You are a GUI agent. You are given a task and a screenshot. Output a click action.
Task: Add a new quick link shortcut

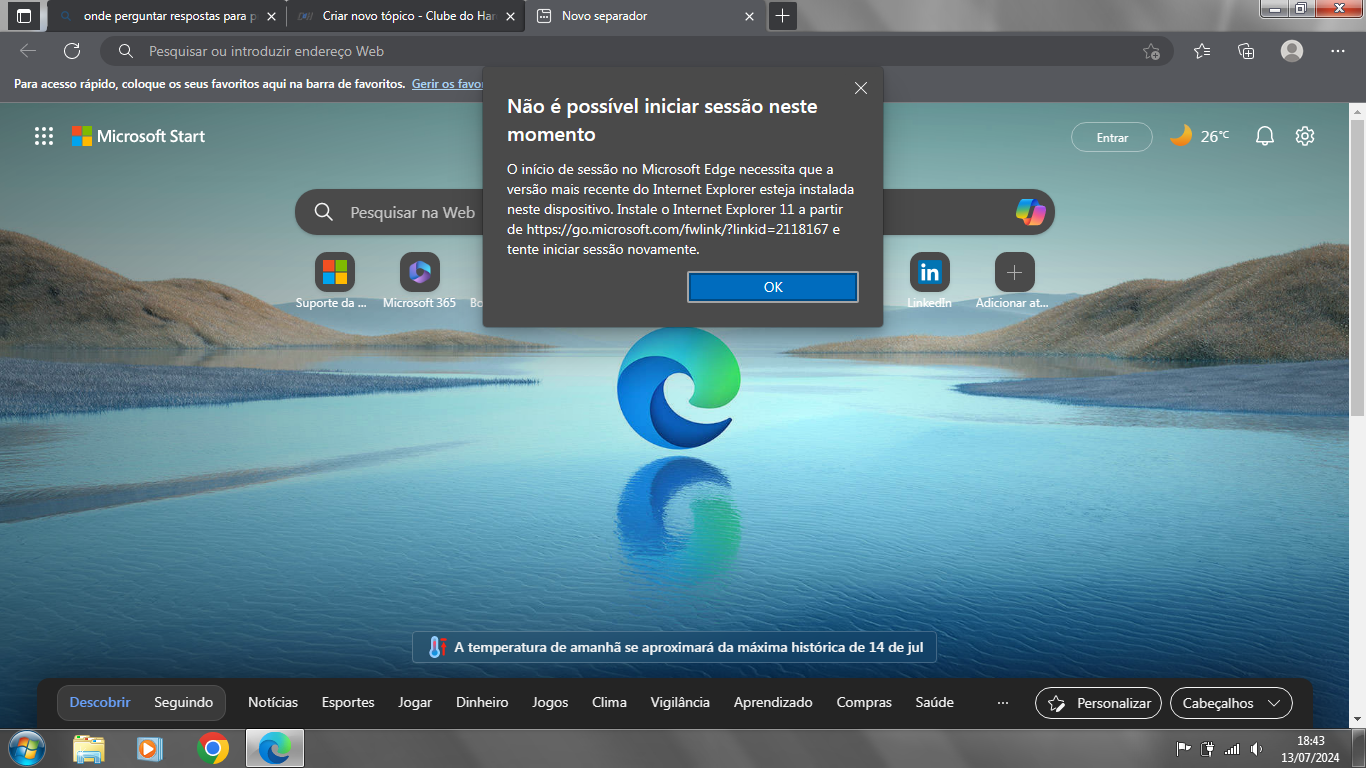click(1014, 281)
